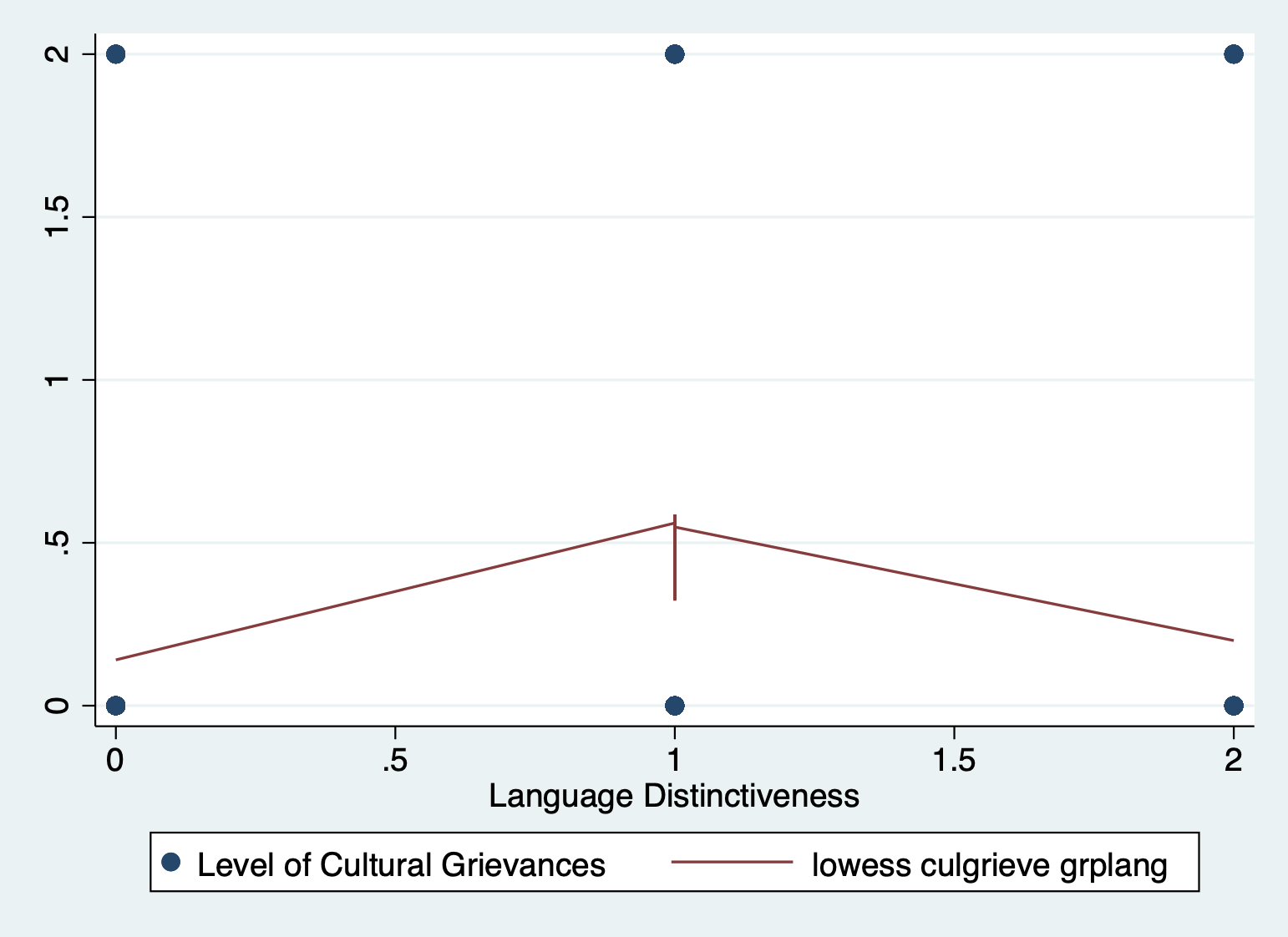Viewport: 1288px width, 937px height.
Task: Select the "lowess culgrieve grplang" legend label
Action: pos(989,865)
